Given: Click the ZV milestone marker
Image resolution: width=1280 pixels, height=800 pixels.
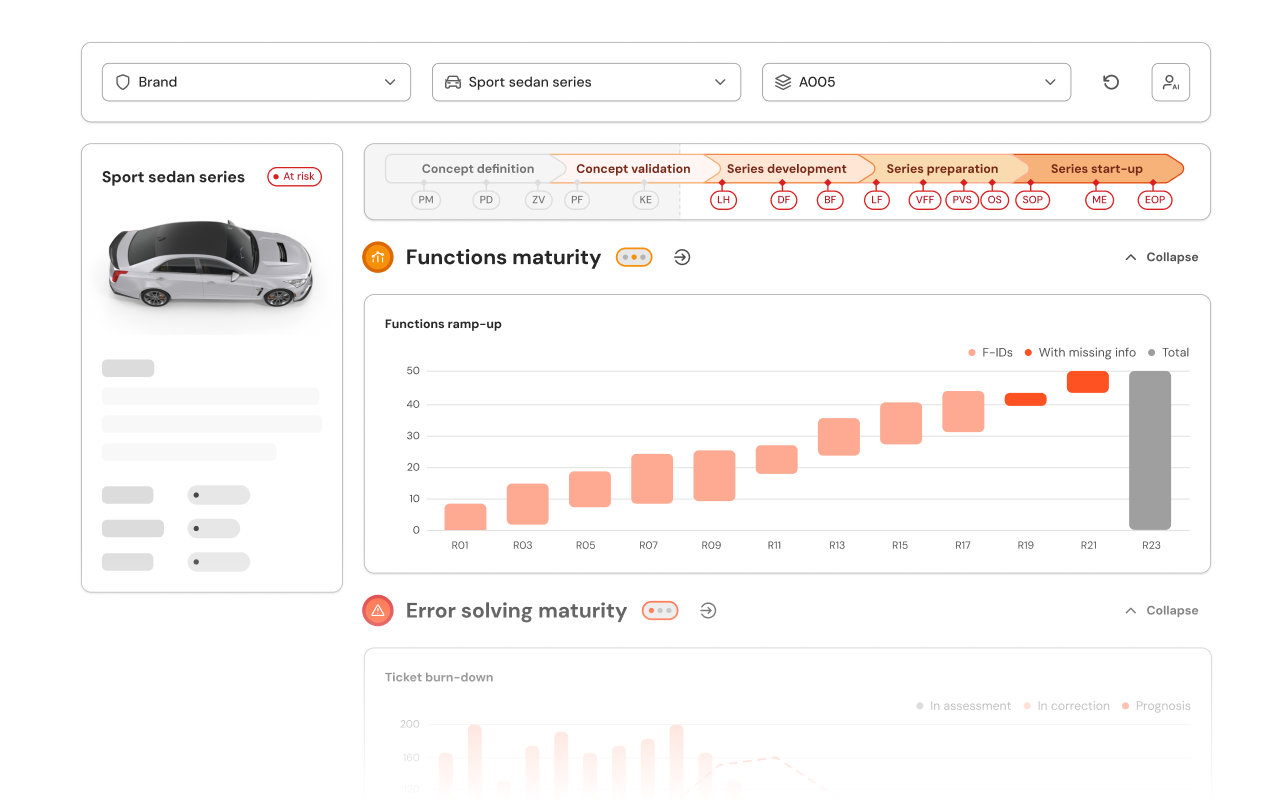Looking at the screenshot, I should click(x=539, y=200).
